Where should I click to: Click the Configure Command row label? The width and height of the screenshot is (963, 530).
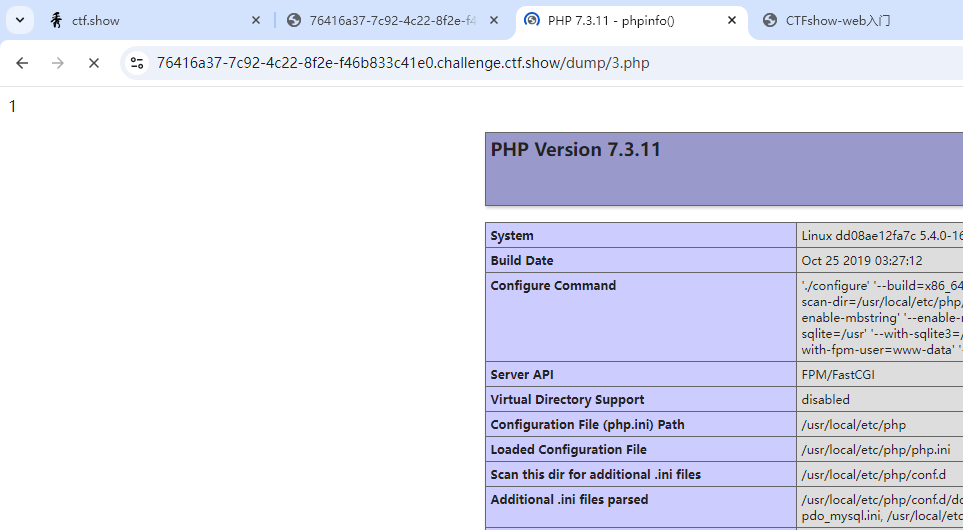pyautogui.click(x=553, y=286)
